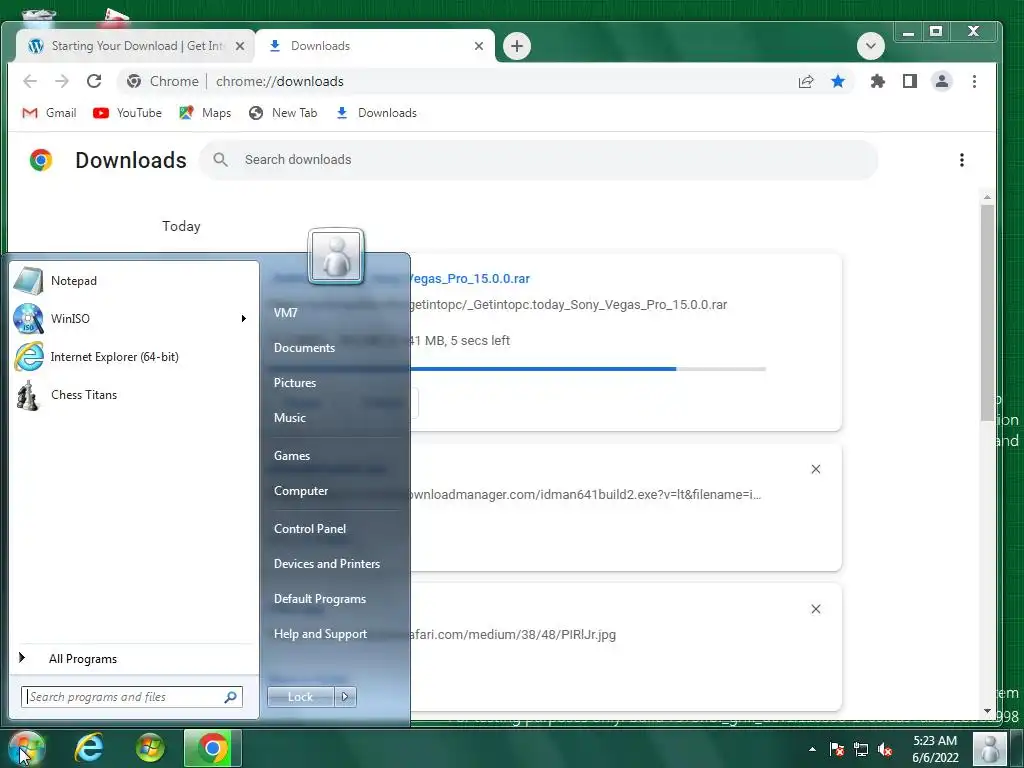
Task: Open Notepad from the Start menu
Action: click(x=134, y=281)
